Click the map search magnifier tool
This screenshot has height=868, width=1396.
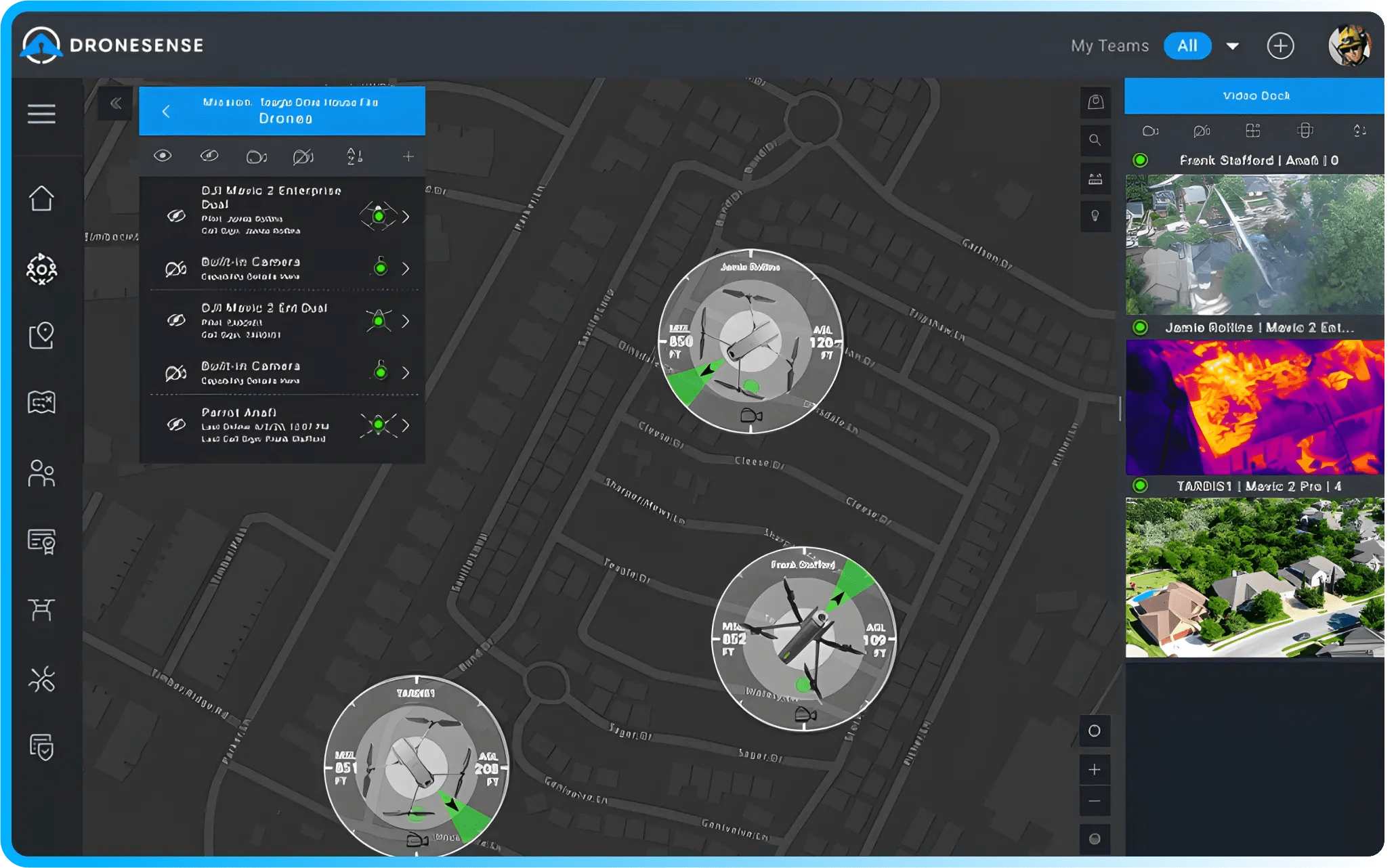click(x=1095, y=140)
